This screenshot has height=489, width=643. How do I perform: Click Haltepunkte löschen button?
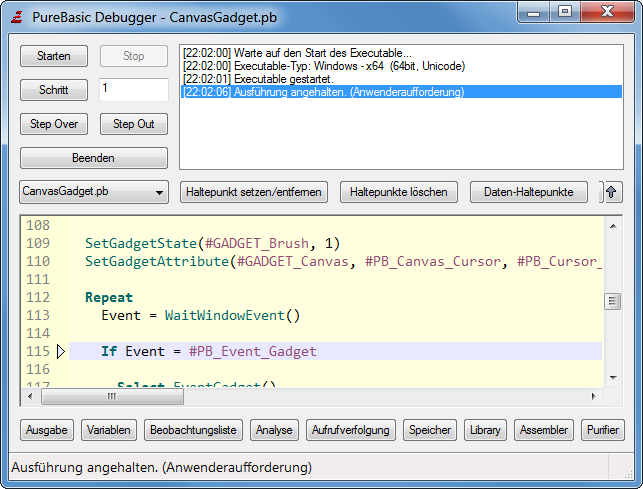[399, 192]
